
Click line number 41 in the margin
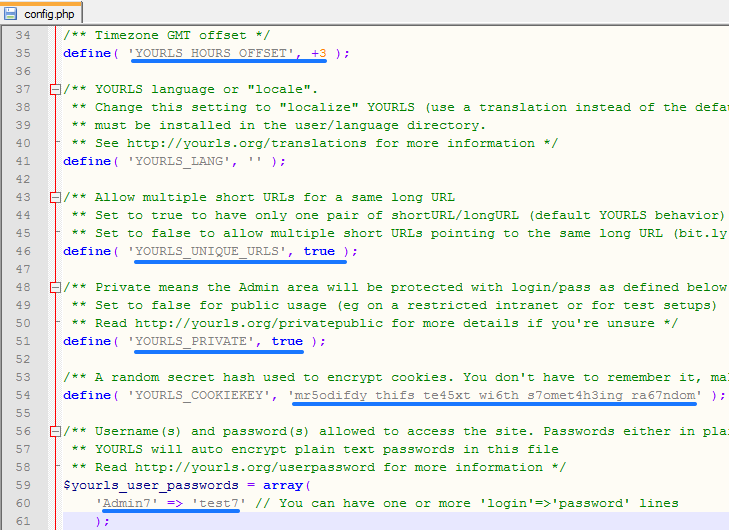(x=23, y=161)
